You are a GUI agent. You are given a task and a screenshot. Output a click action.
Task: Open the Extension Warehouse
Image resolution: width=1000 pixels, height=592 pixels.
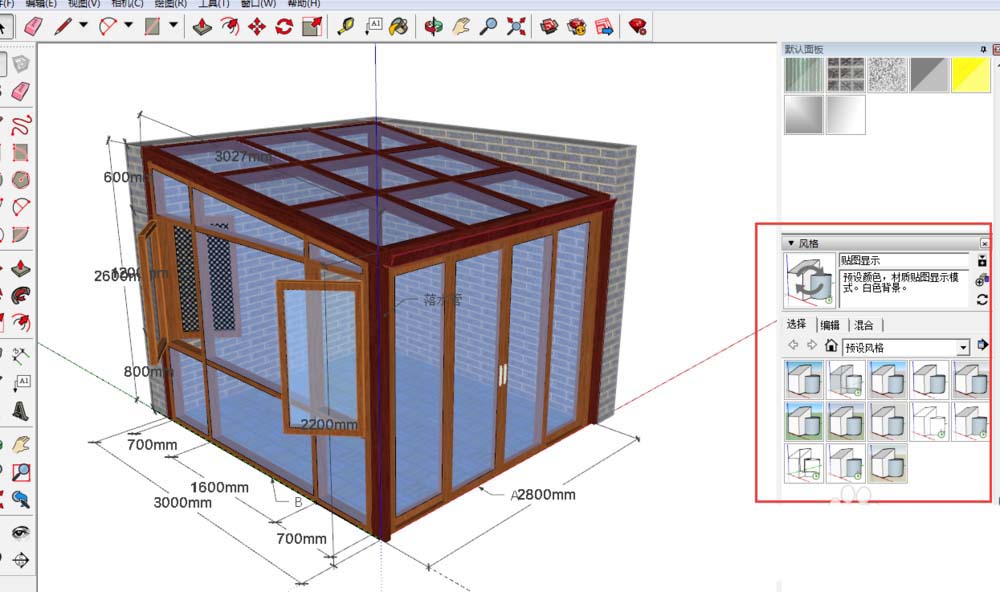click(x=577, y=26)
